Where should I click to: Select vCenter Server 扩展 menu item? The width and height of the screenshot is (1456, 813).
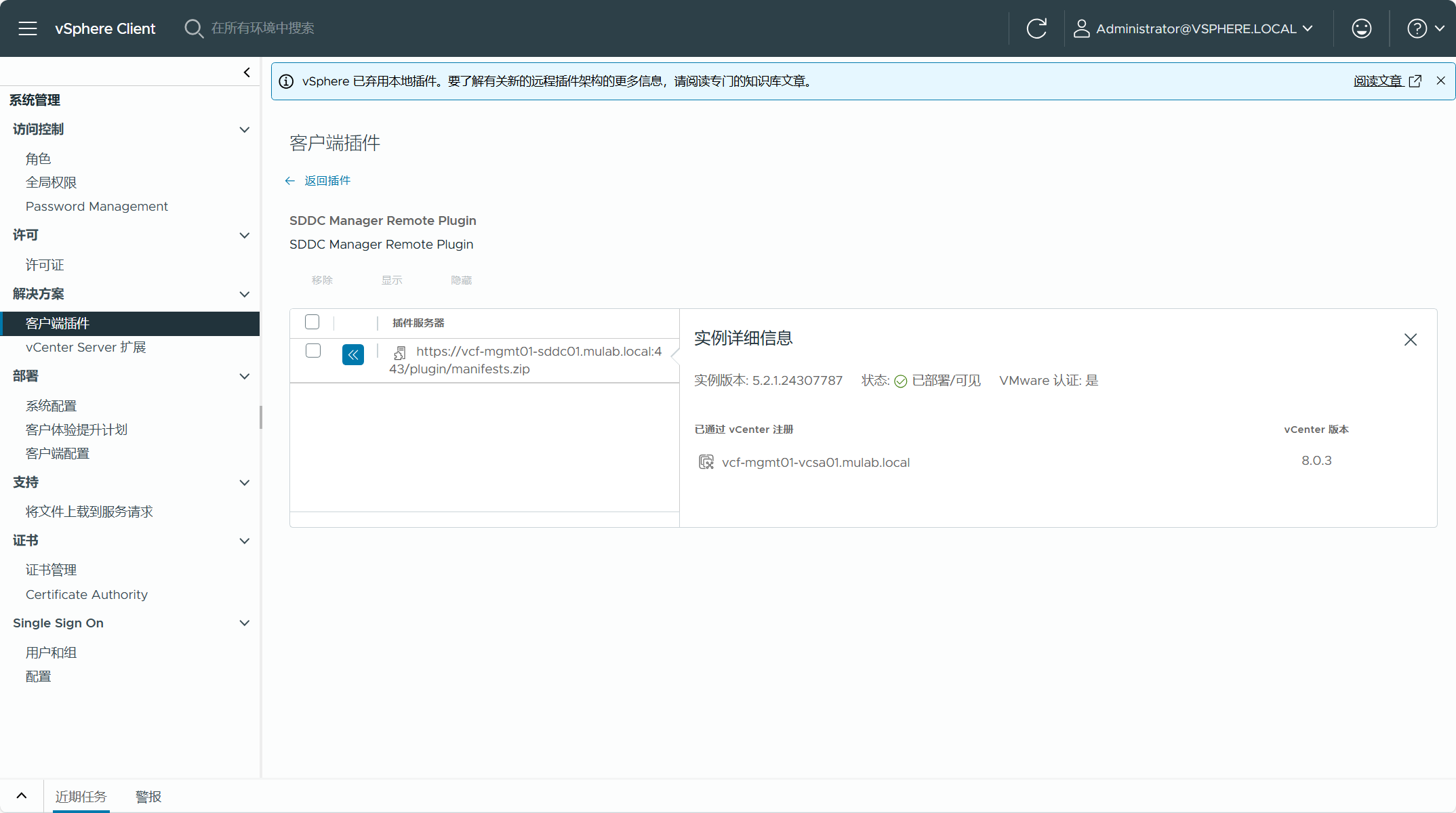86,347
